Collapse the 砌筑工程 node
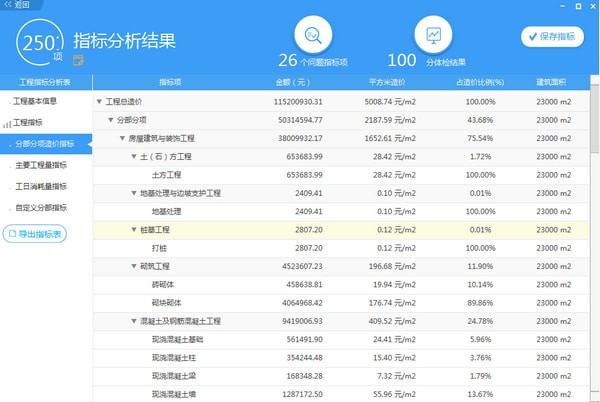This screenshot has height=402, width=600. 134,266
